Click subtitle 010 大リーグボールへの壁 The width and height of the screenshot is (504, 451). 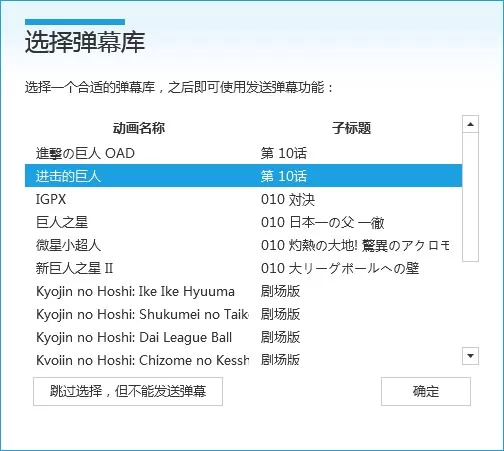[x=340, y=268]
